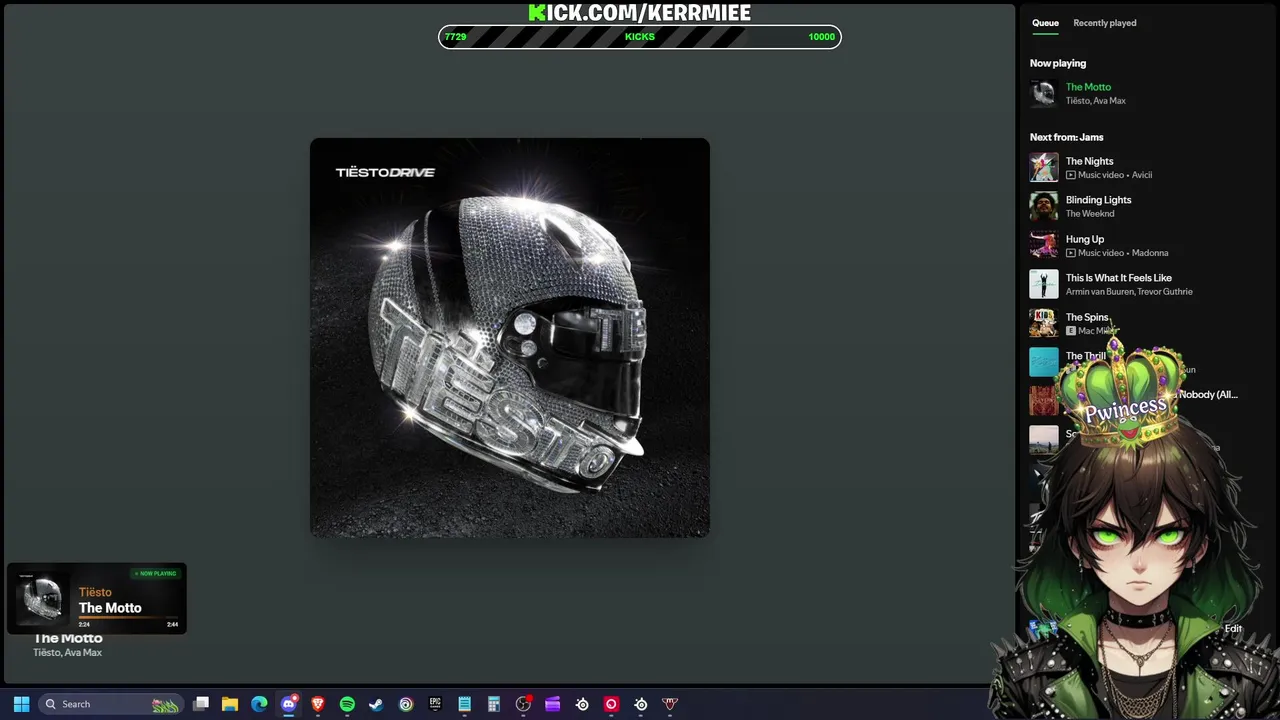Viewport: 1280px width, 720px height.
Task: Open the Notepad taskbar icon
Action: [464, 704]
